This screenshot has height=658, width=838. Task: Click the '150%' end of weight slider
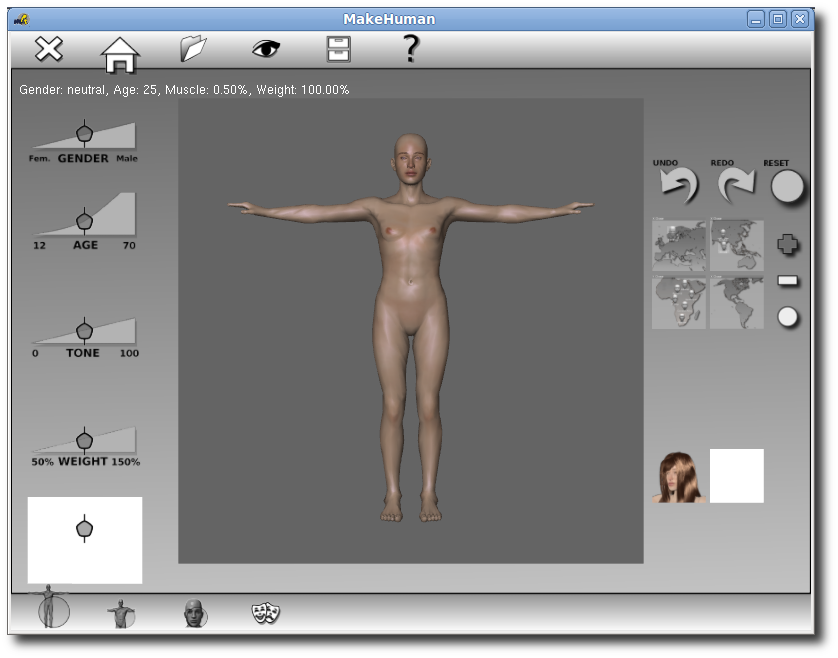coord(126,462)
